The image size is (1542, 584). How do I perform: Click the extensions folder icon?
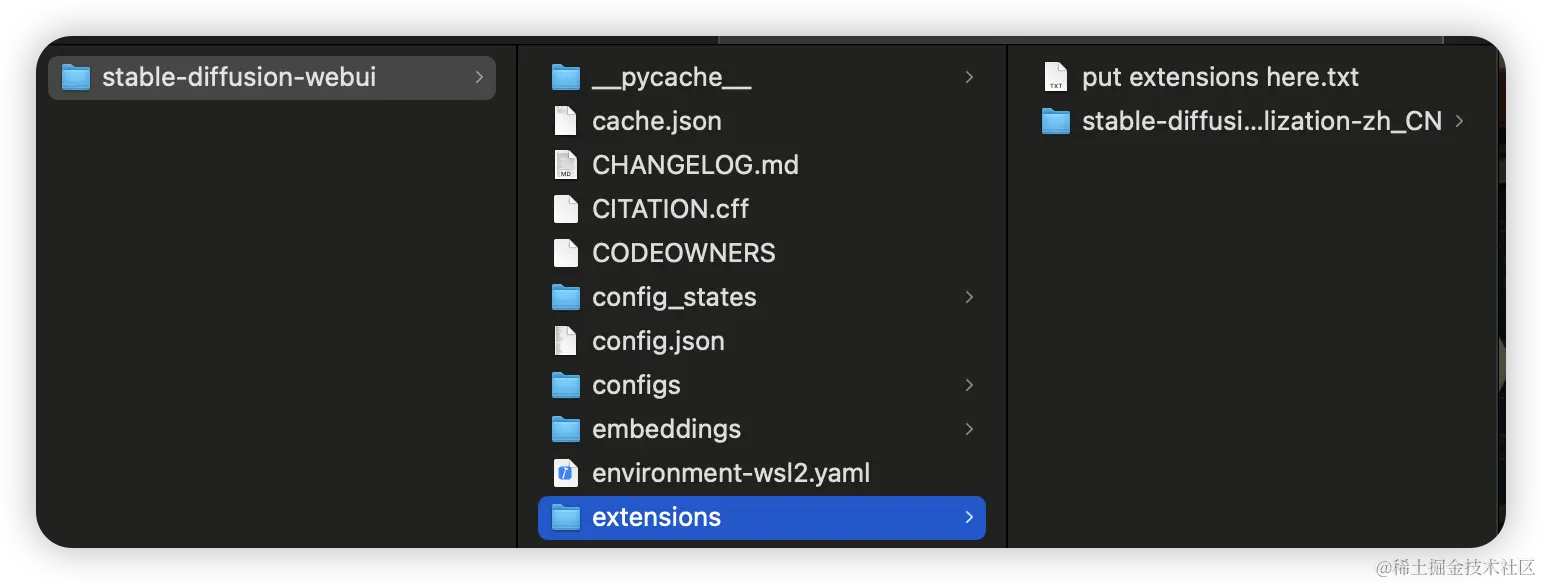click(566, 517)
